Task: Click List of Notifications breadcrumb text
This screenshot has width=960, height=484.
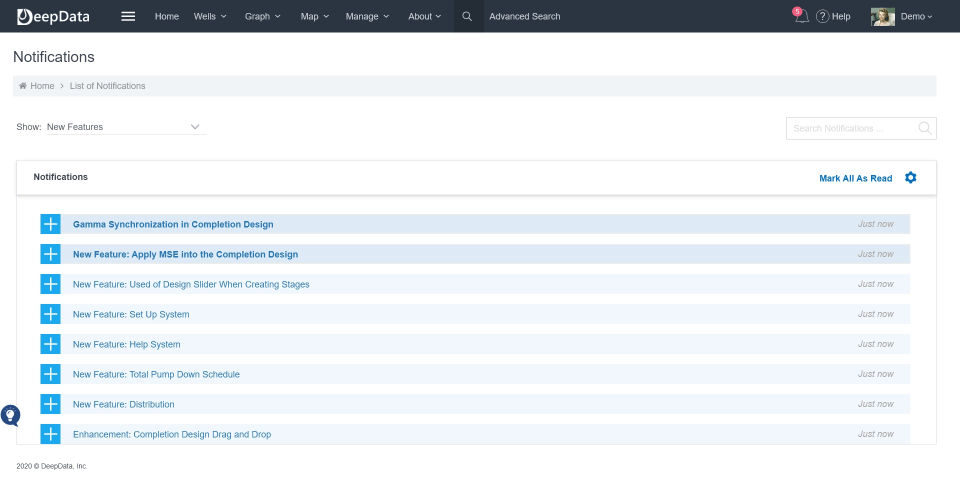Action: (108, 86)
